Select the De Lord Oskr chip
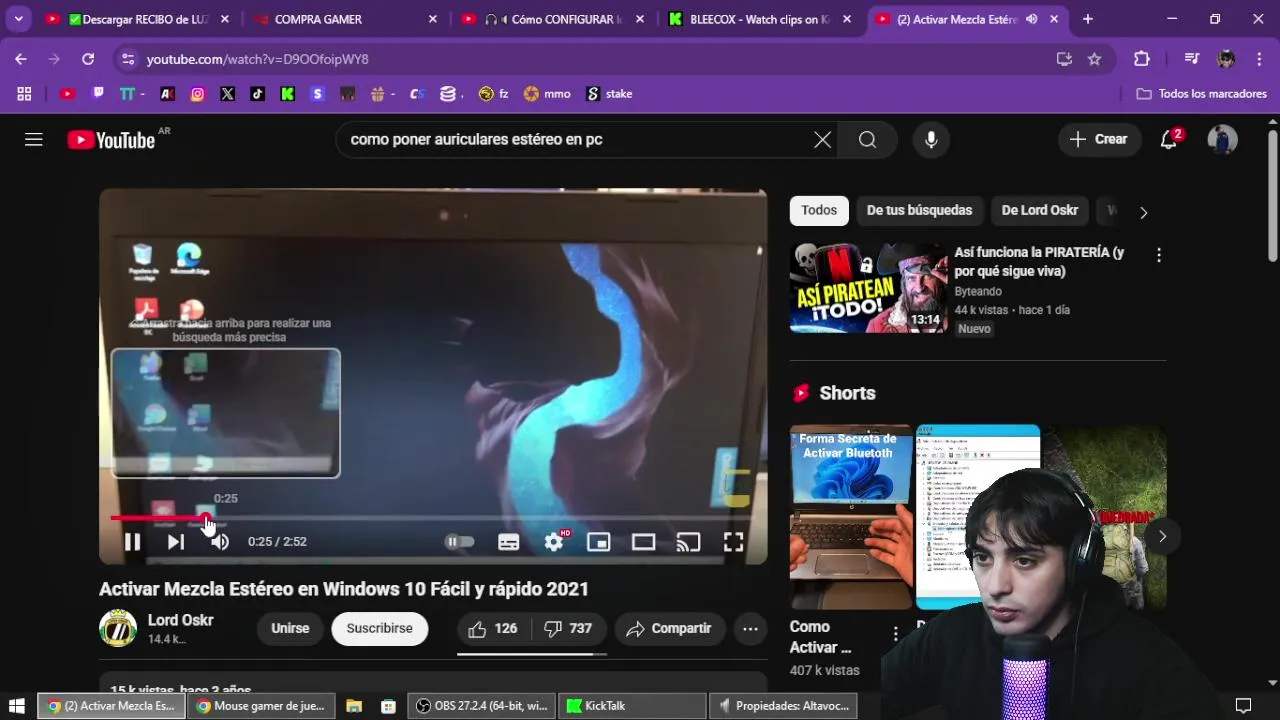 tap(1040, 210)
